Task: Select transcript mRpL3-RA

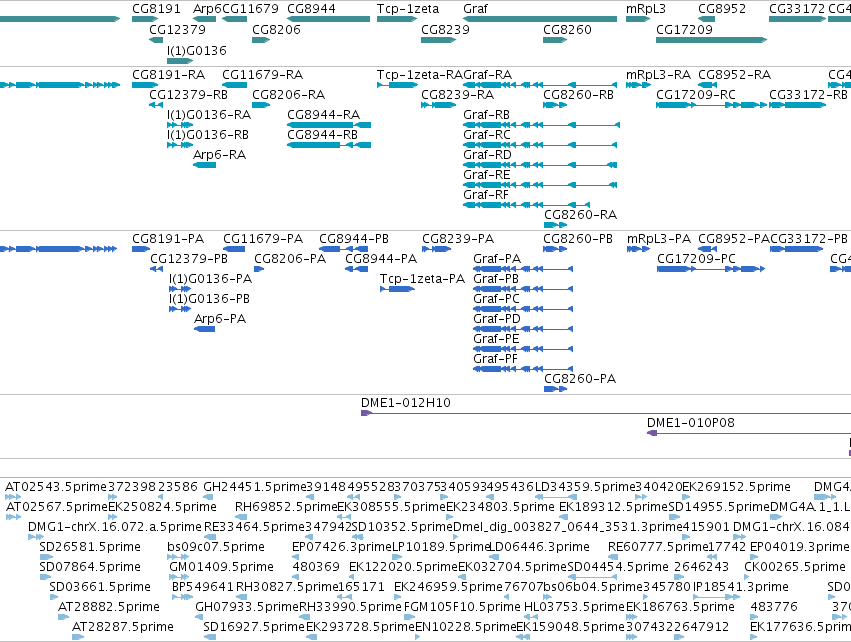Action: click(638, 85)
